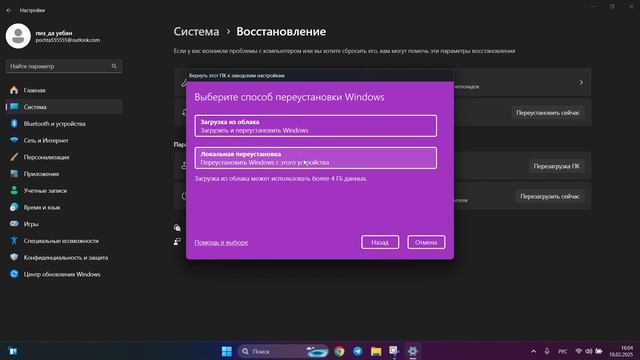Screen dimensions: 640x360
Task: Open the Помощь в выборе link
Action: click(221, 242)
